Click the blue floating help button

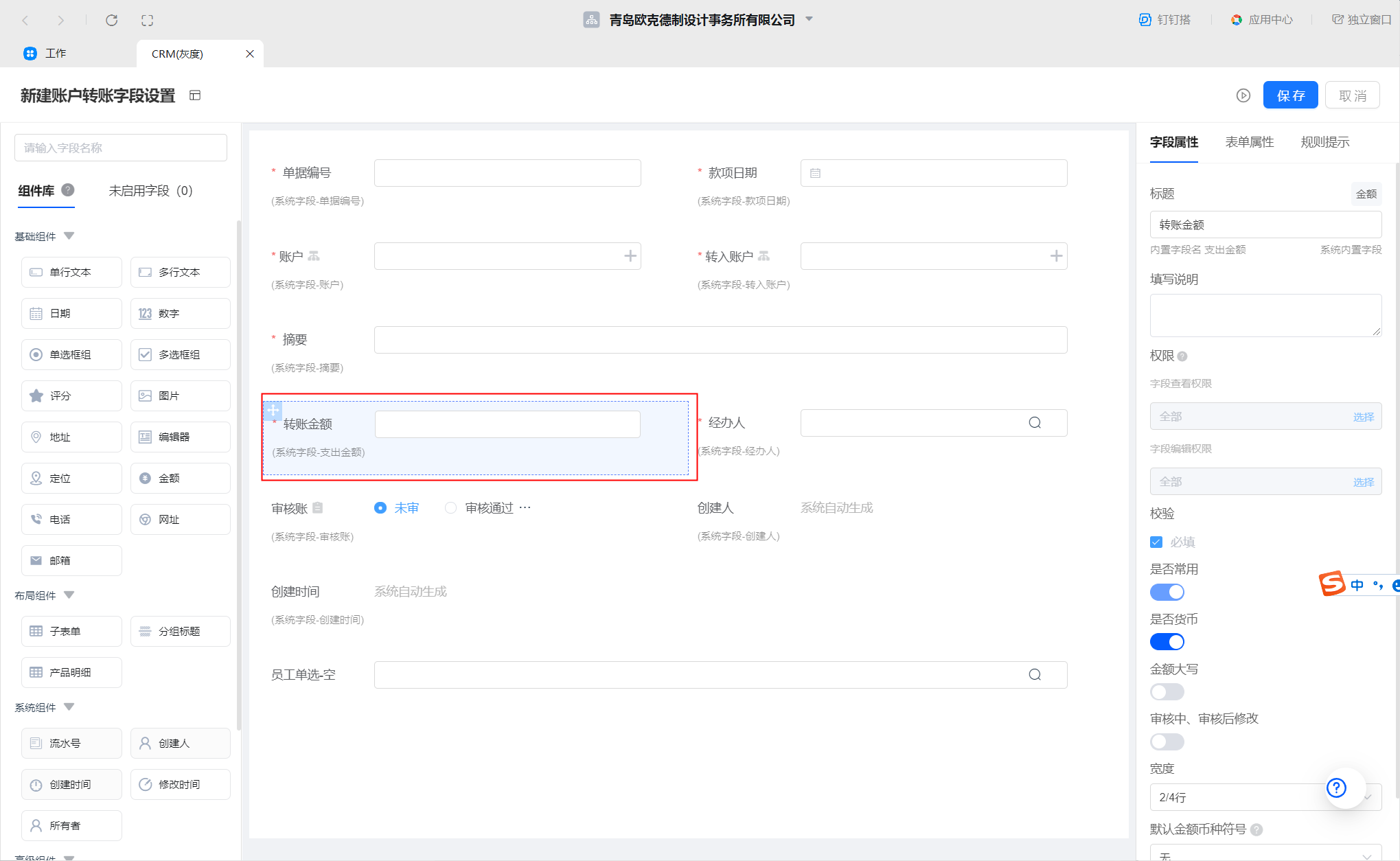pyautogui.click(x=1336, y=788)
